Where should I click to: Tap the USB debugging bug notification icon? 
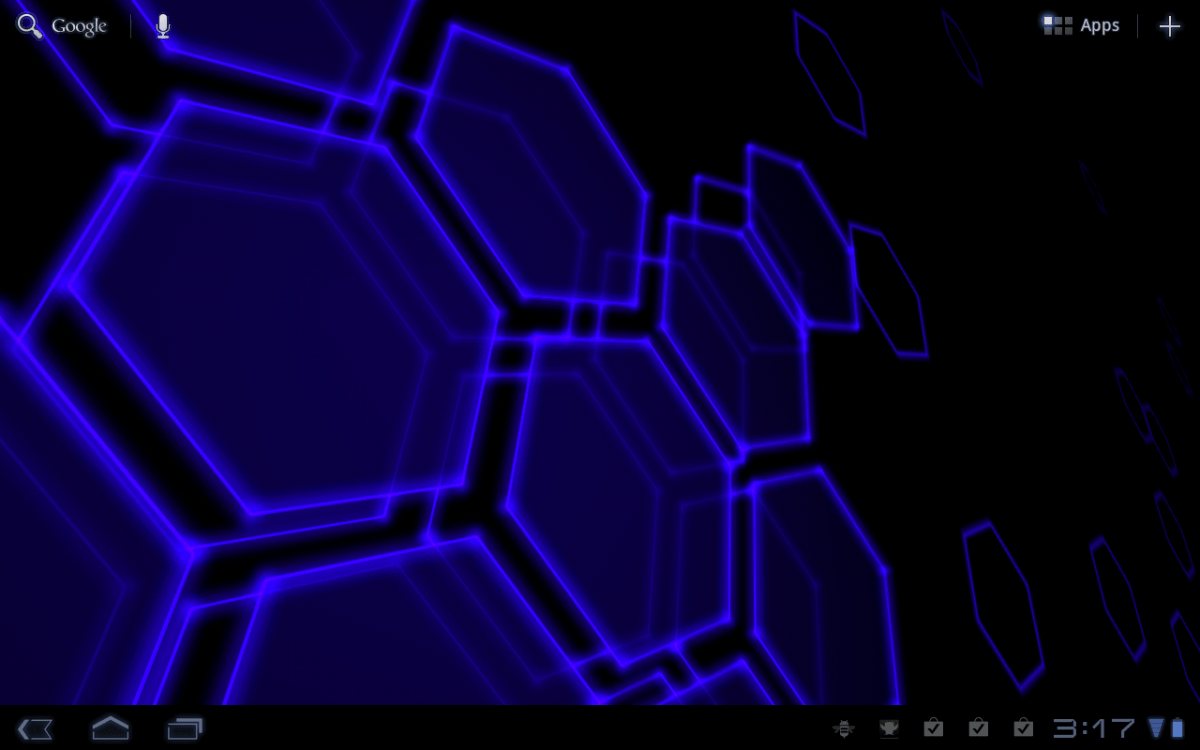(x=845, y=727)
